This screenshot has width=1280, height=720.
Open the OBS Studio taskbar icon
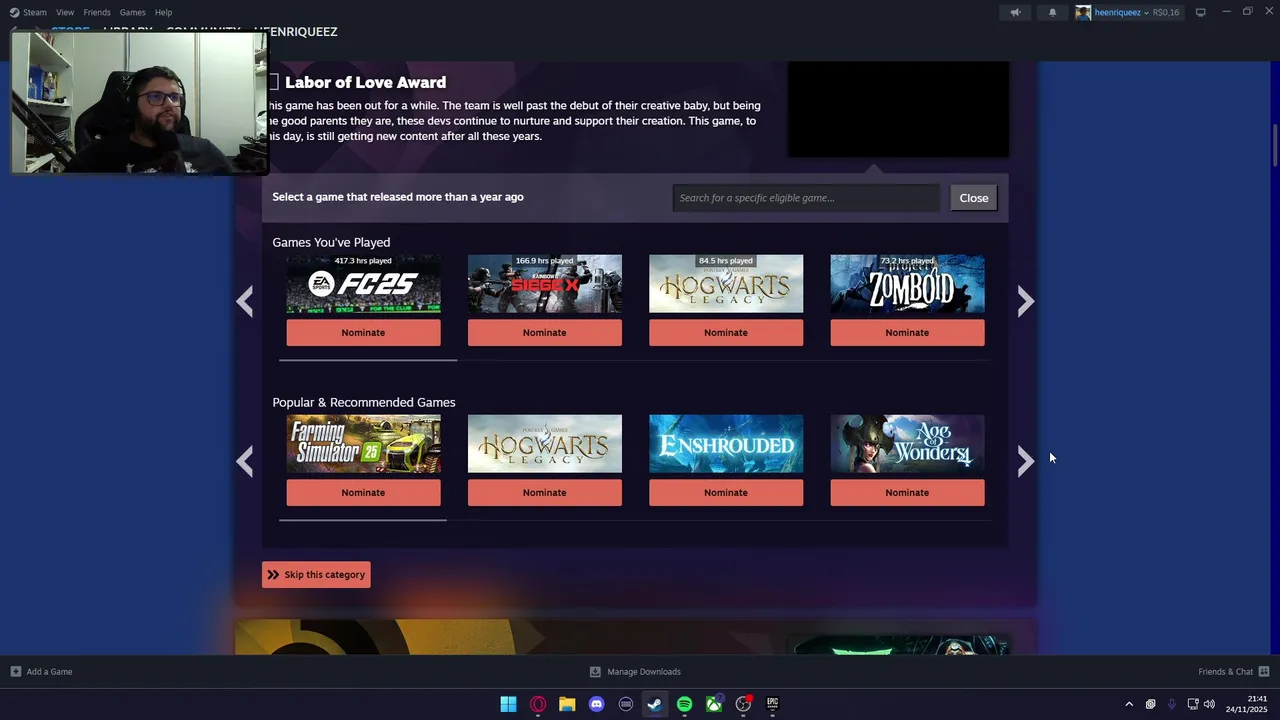(x=743, y=704)
